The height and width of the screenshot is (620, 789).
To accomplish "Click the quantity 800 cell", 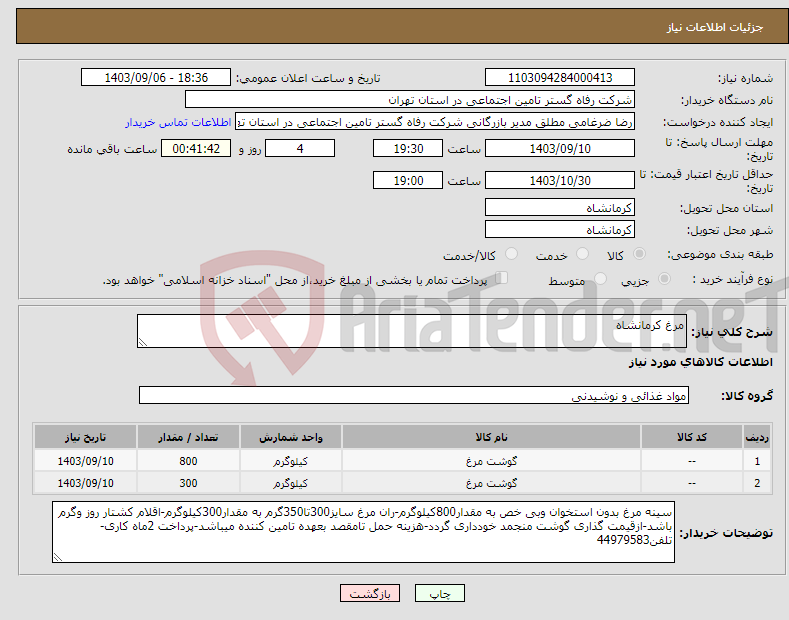I will 188,461.
